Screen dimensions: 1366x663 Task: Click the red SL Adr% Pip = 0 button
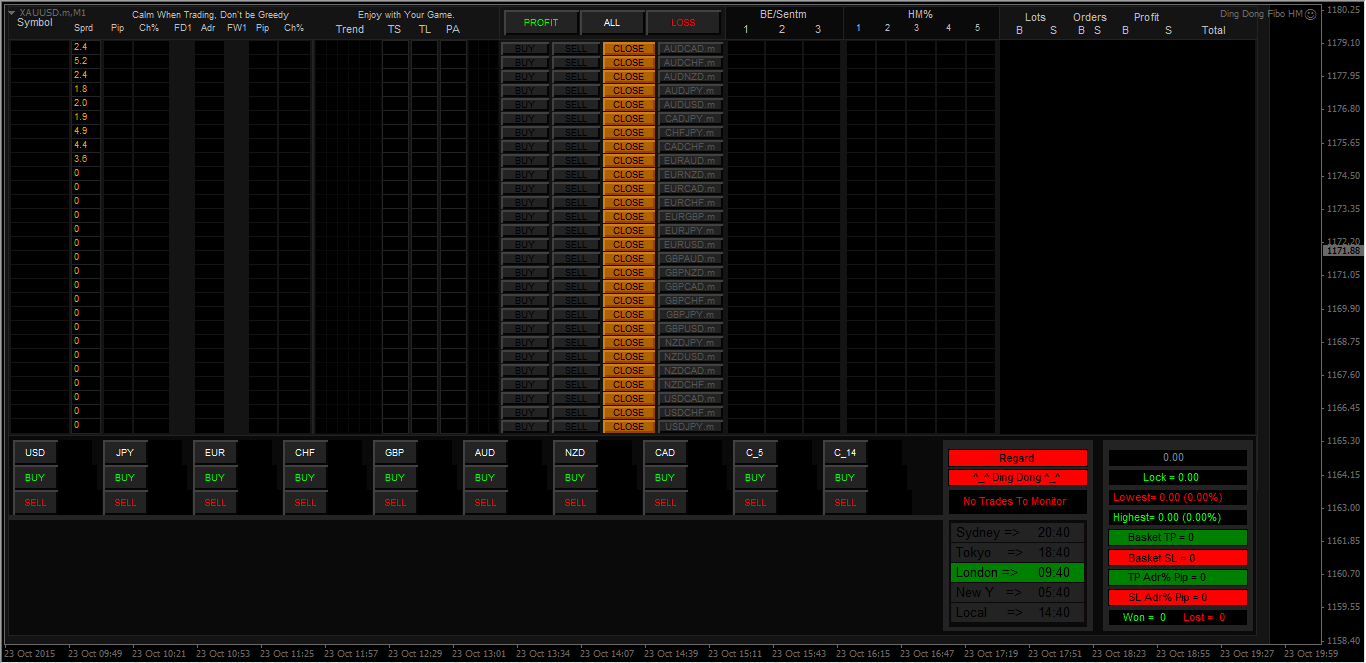point(1178,597)
